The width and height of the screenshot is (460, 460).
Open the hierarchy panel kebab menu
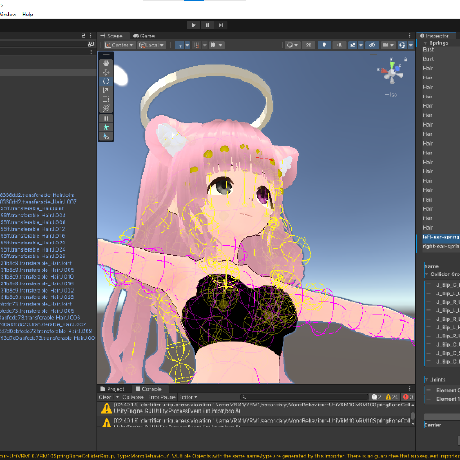point(90,35)
